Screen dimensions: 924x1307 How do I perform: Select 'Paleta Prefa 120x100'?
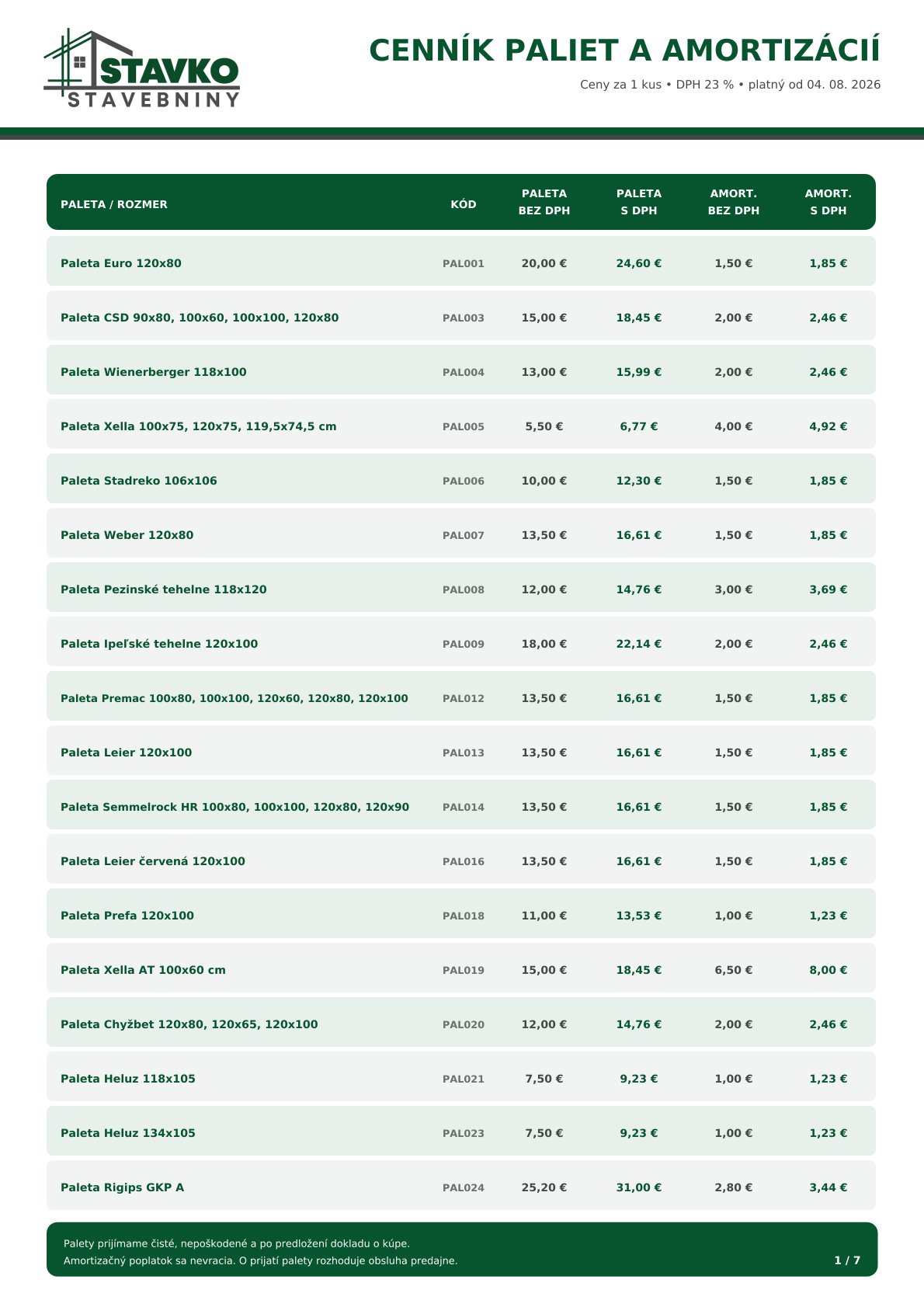(x=127, y=916)
